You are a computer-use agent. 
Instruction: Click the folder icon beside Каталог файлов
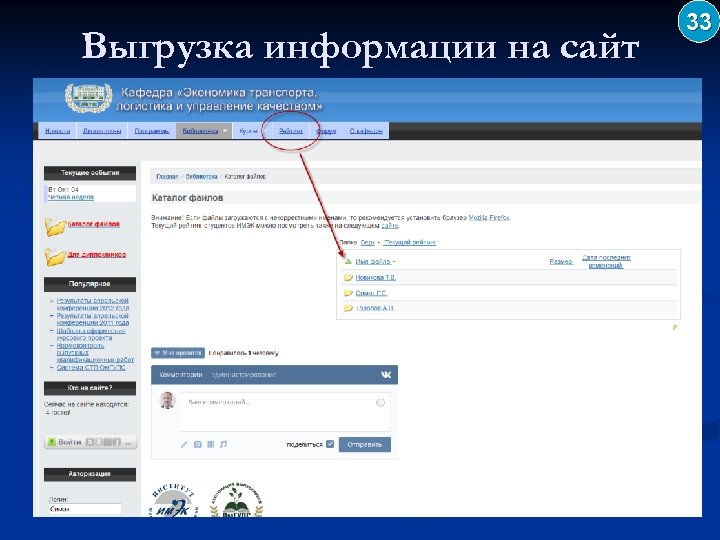tap(55, 226)
